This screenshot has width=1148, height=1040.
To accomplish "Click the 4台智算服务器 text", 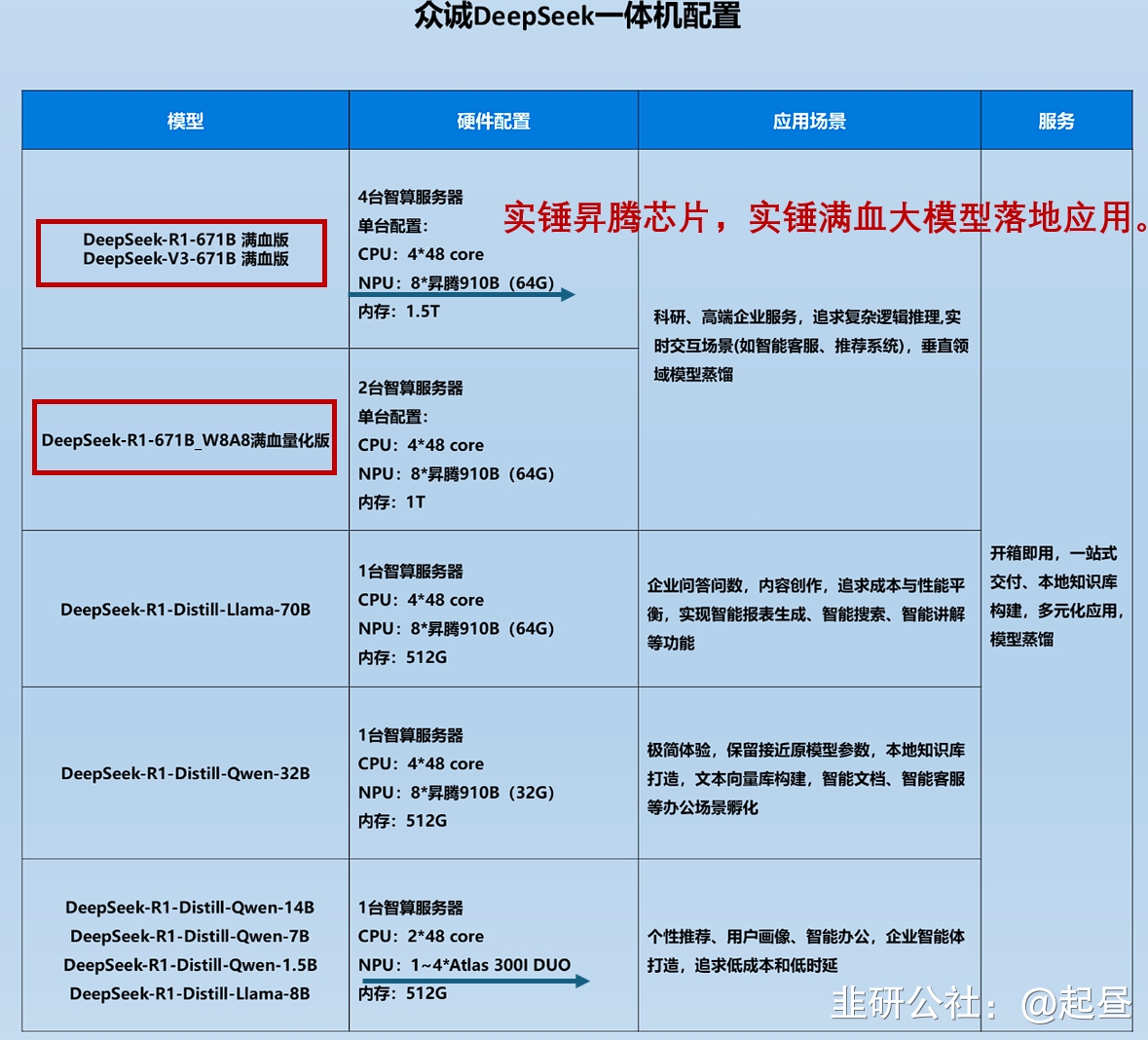I will [x=410, y=197].
